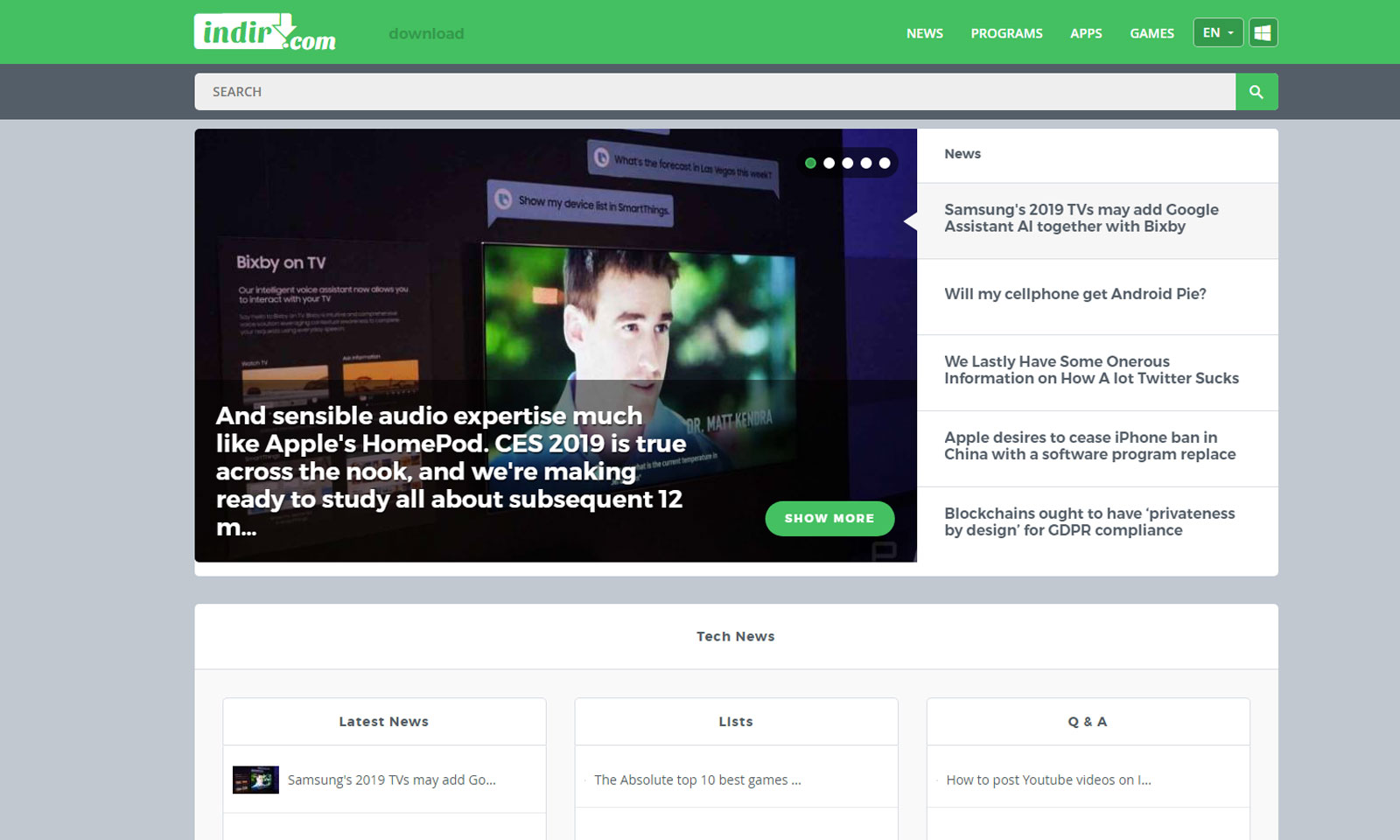Viewport: 1400px width, 840px height.
Task: Open the NEWS menu
Action: [x=925, y=33]
